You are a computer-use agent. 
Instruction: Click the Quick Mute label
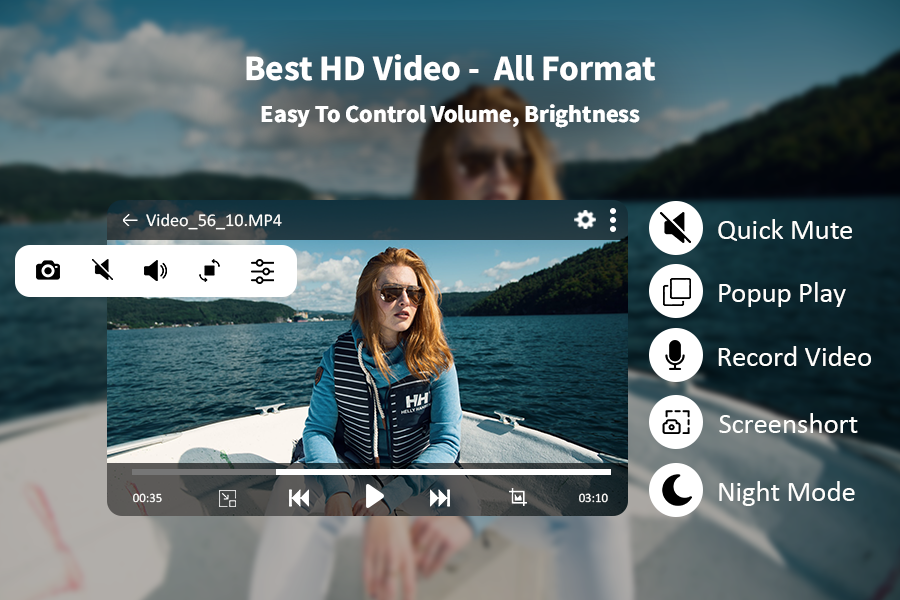click(785, 230)
